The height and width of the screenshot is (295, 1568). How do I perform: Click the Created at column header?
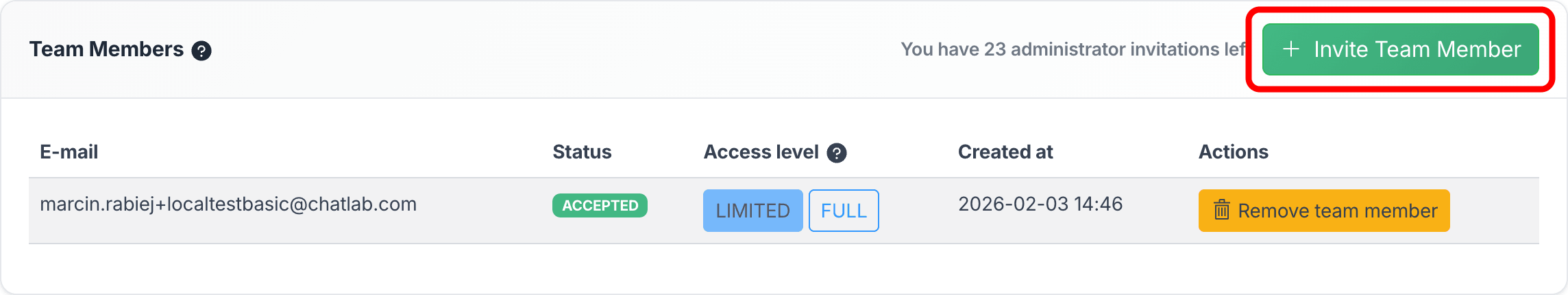point(1005,152)
